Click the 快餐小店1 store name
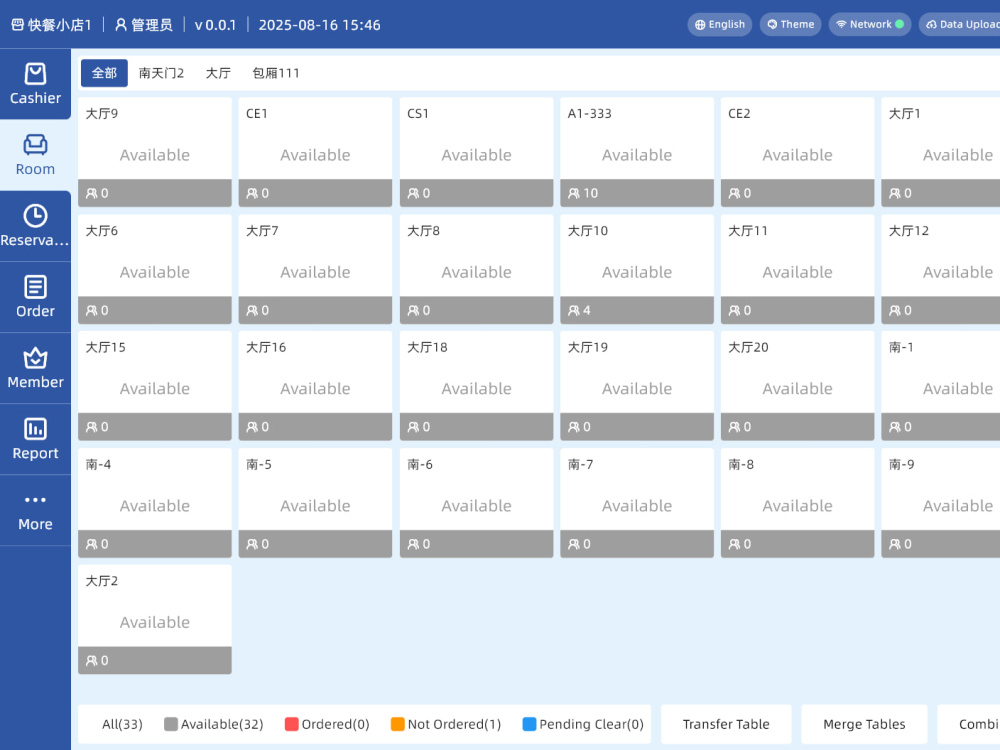 click(52, 25)
